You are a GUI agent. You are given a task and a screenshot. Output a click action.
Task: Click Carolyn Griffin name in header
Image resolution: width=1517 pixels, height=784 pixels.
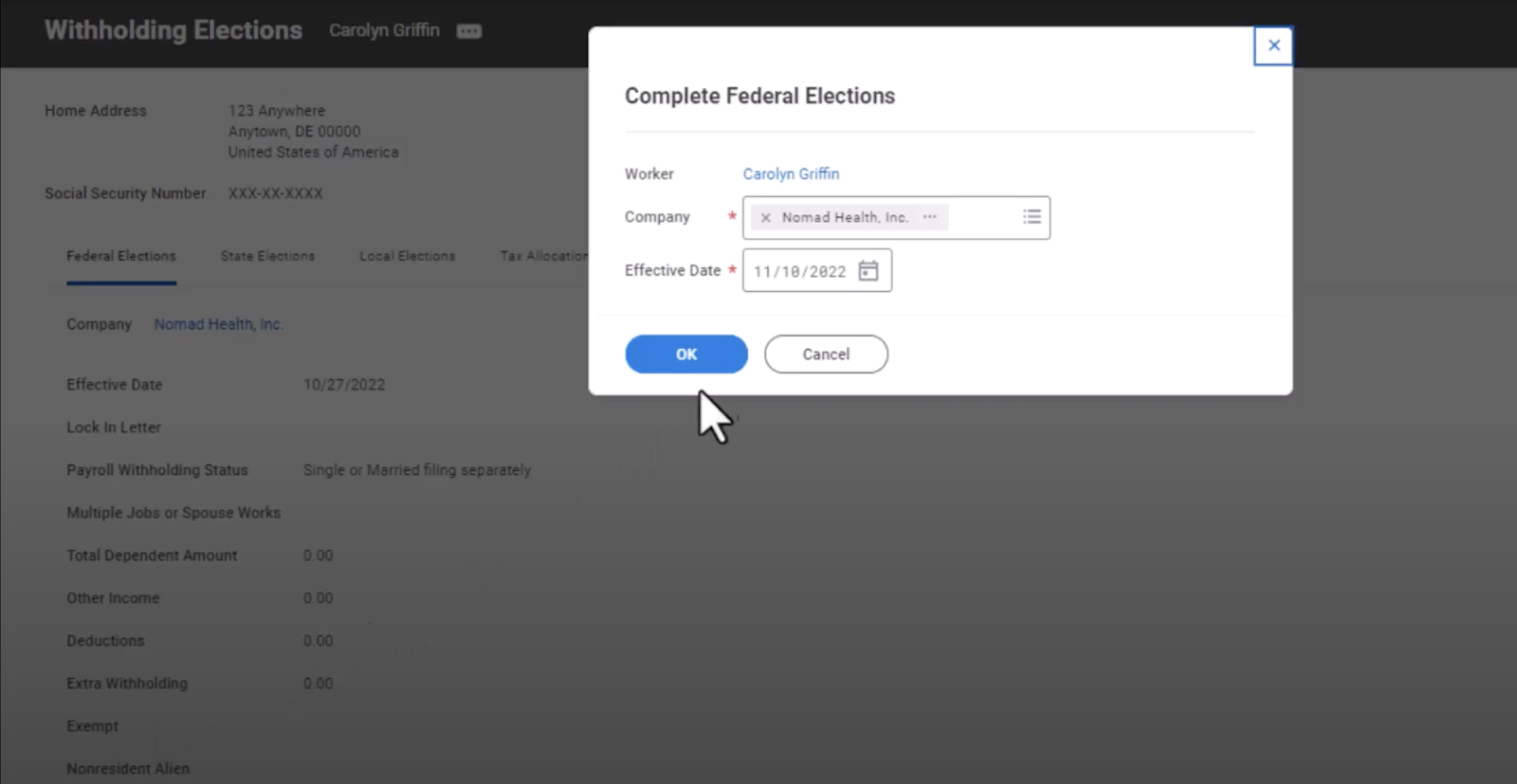pos(384,30)
